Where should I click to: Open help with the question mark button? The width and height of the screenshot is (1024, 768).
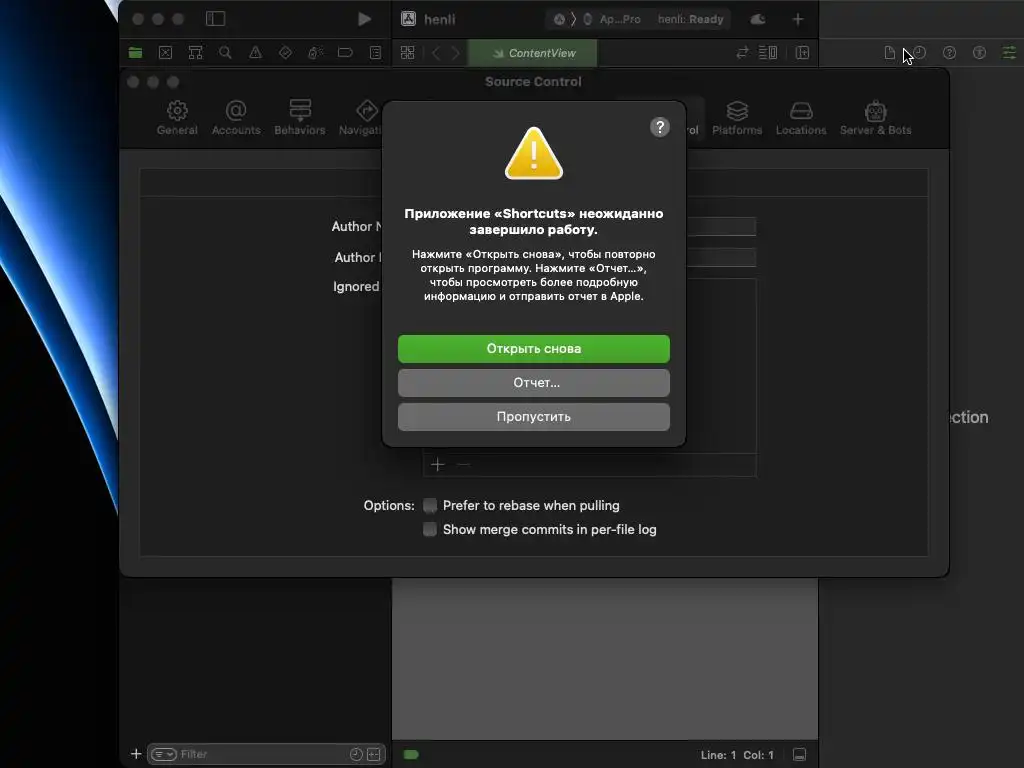(660, 127)
